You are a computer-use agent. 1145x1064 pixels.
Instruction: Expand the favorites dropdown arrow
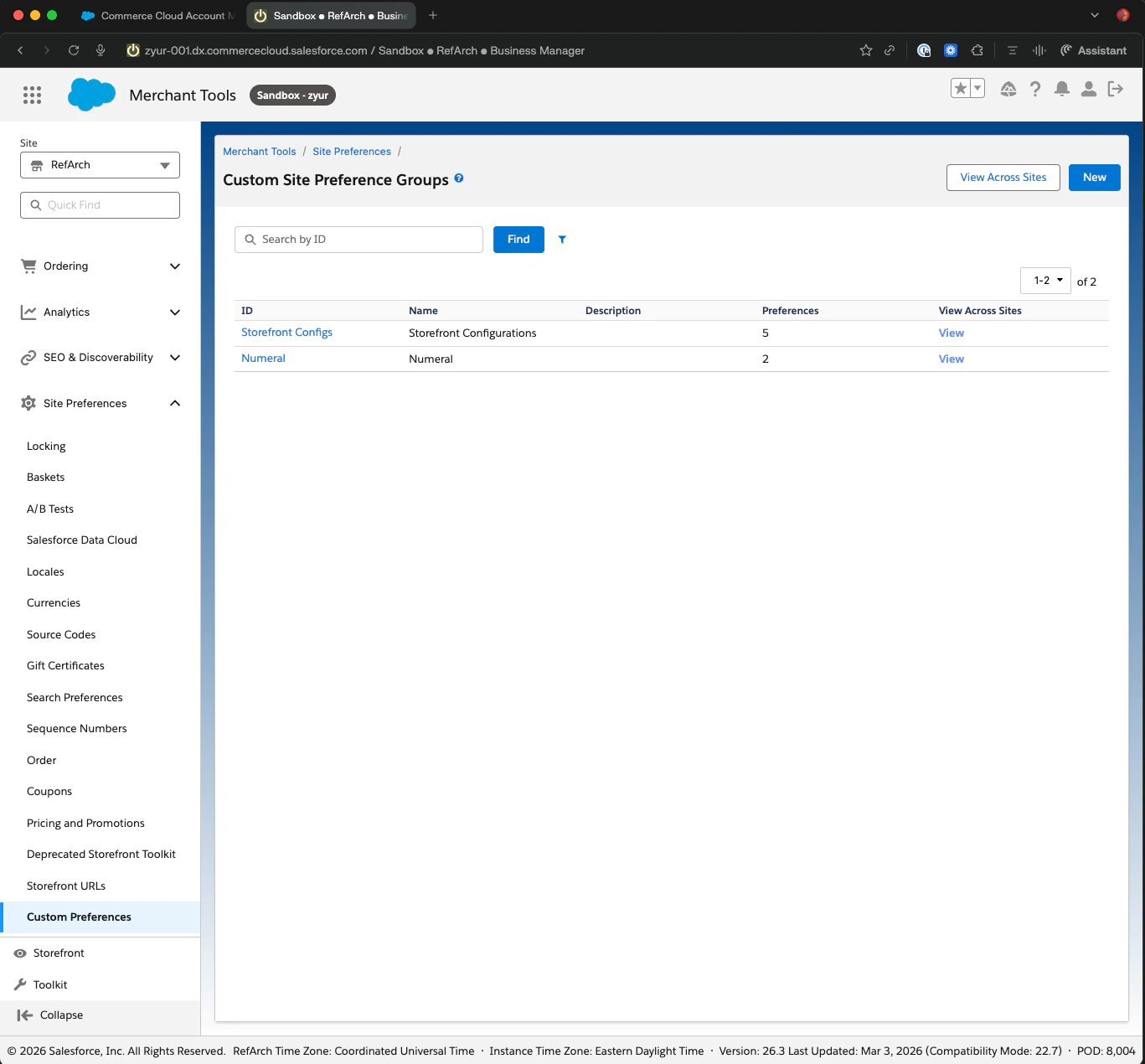(x=977, y=88)
